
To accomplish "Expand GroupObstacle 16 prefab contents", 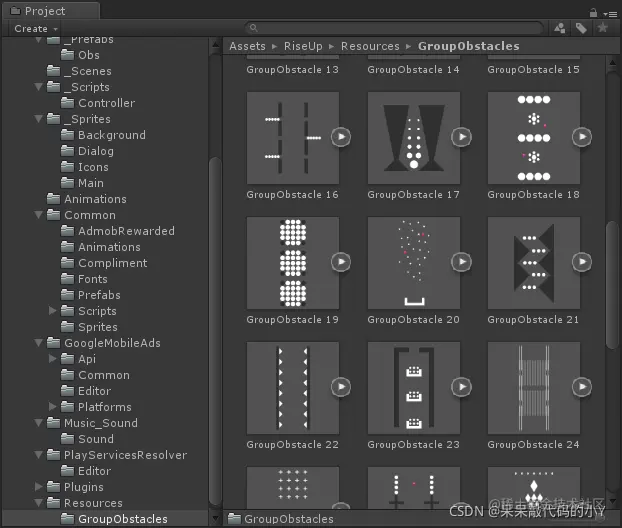I will tap(341, 137).
